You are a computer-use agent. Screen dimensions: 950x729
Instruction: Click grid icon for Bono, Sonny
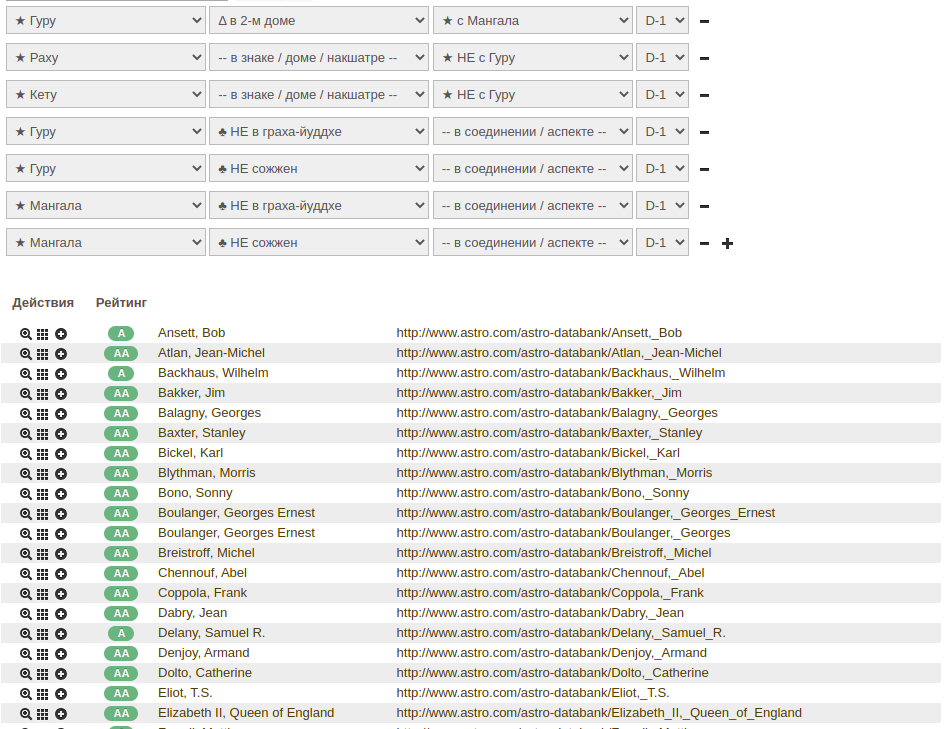tap(42, 494)
